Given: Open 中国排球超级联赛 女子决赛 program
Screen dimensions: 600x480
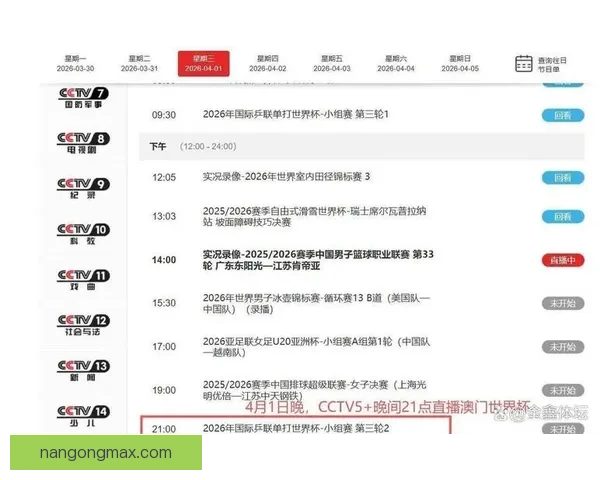Looking at the screenshot, I should (x=314, y=390).
